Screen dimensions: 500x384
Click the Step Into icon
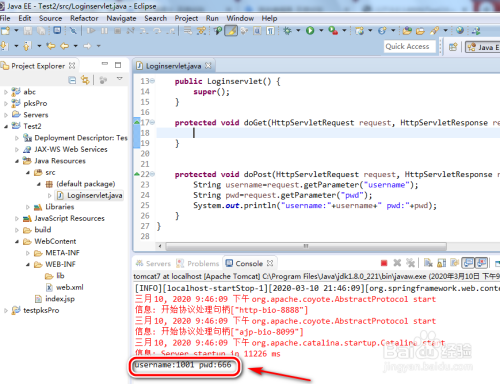click(x=144, y=31)
